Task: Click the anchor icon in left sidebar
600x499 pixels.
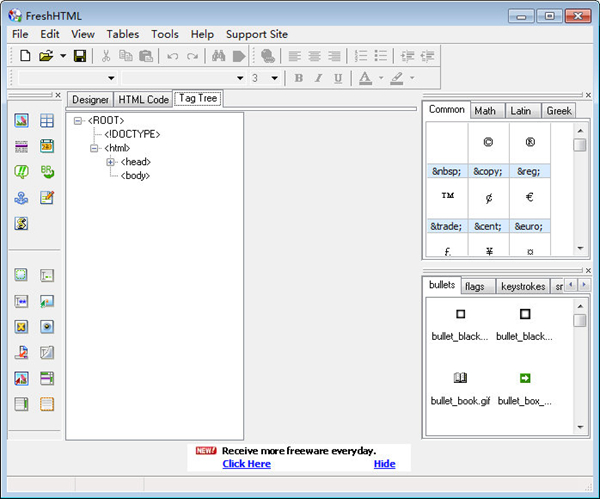Action: point(21,198)
